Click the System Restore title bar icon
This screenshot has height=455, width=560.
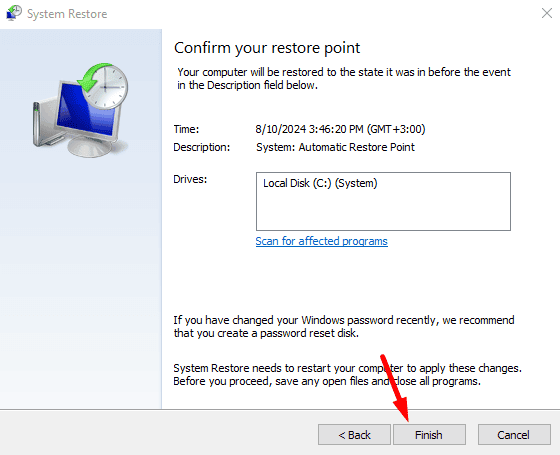click(14, 13)
